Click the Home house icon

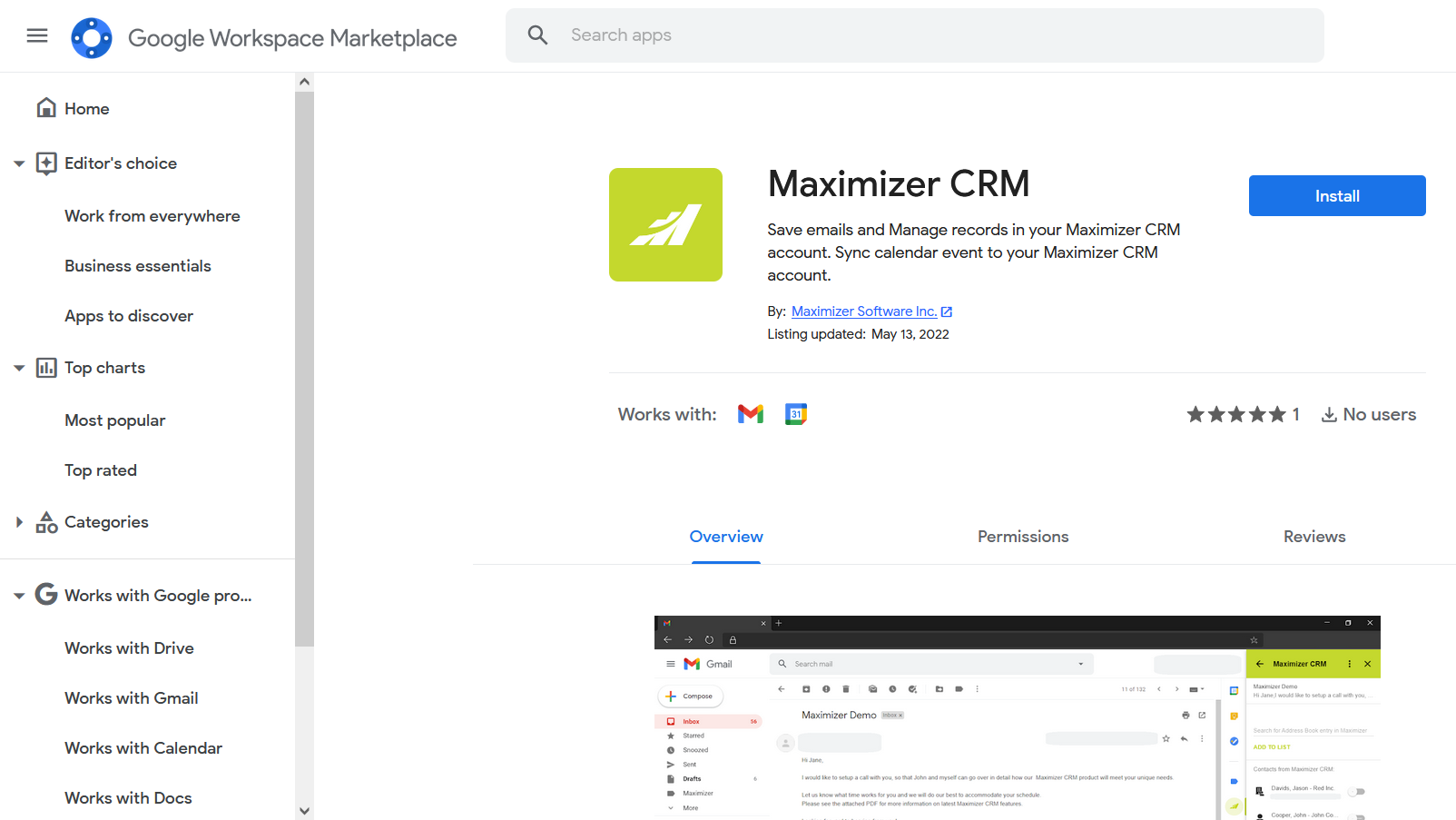coord(46,108)
